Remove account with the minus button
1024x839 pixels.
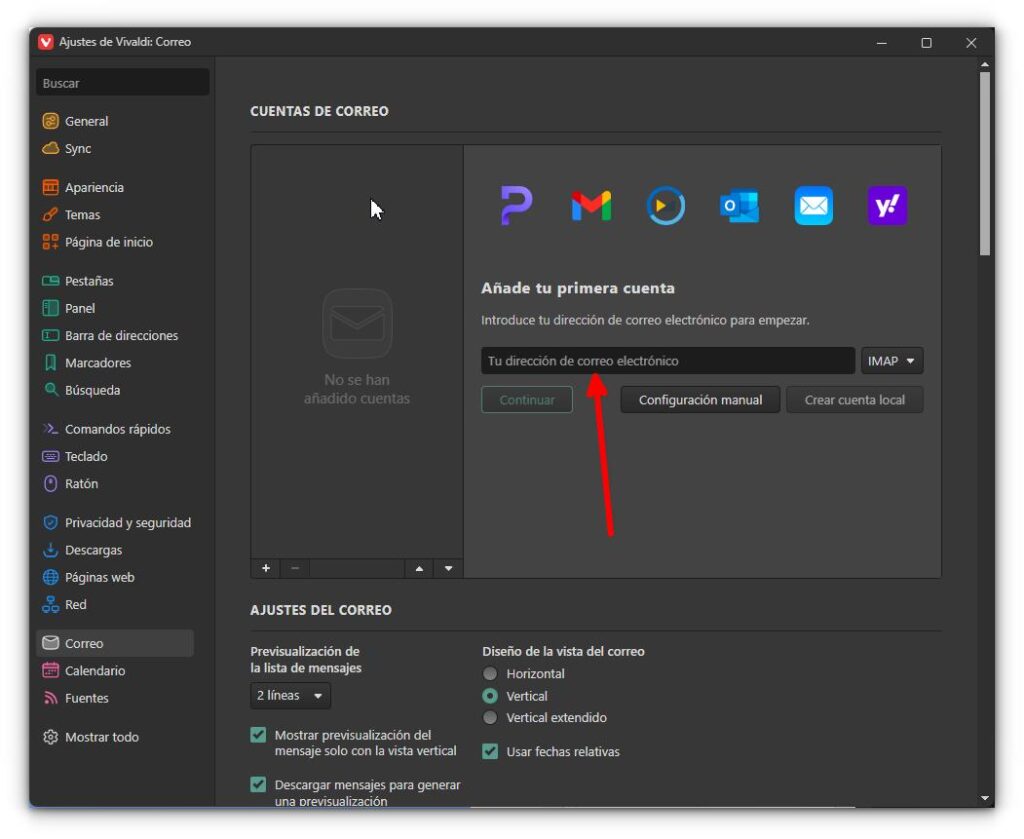click(x=295, y=568)
